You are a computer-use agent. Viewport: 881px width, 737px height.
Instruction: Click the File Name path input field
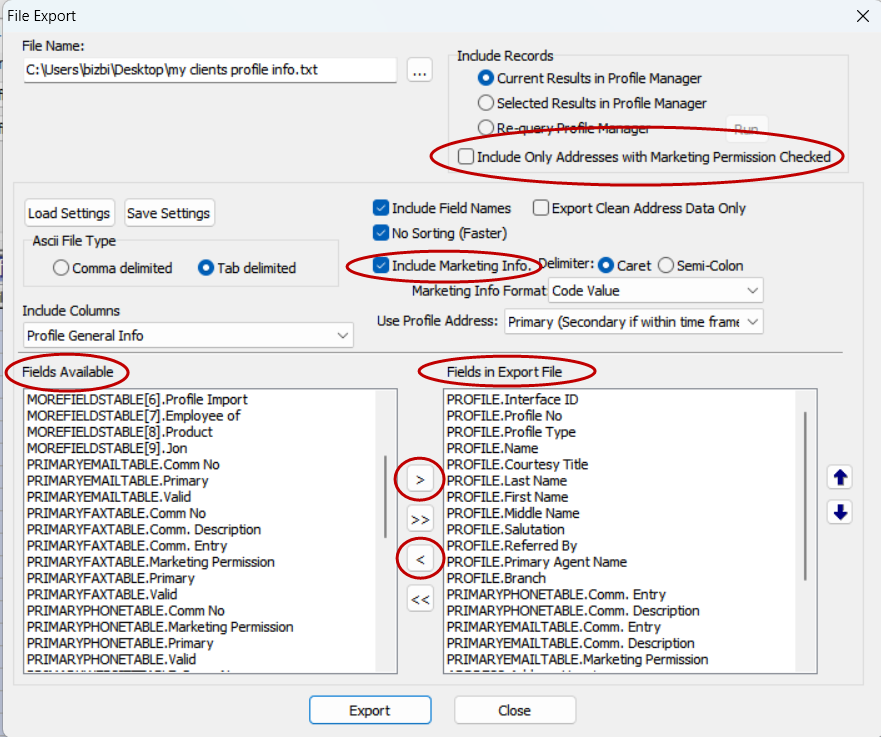point(210,70)
